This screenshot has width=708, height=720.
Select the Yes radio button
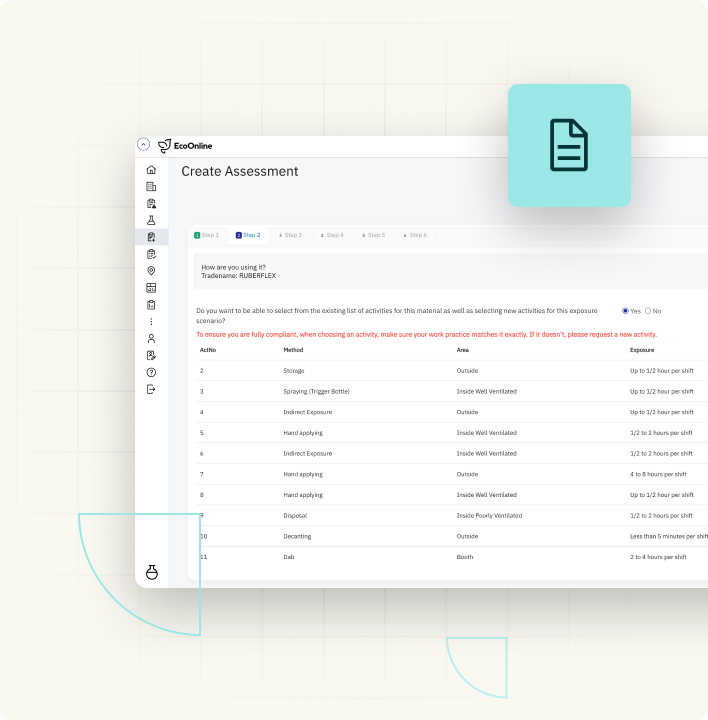coord(626,311)
